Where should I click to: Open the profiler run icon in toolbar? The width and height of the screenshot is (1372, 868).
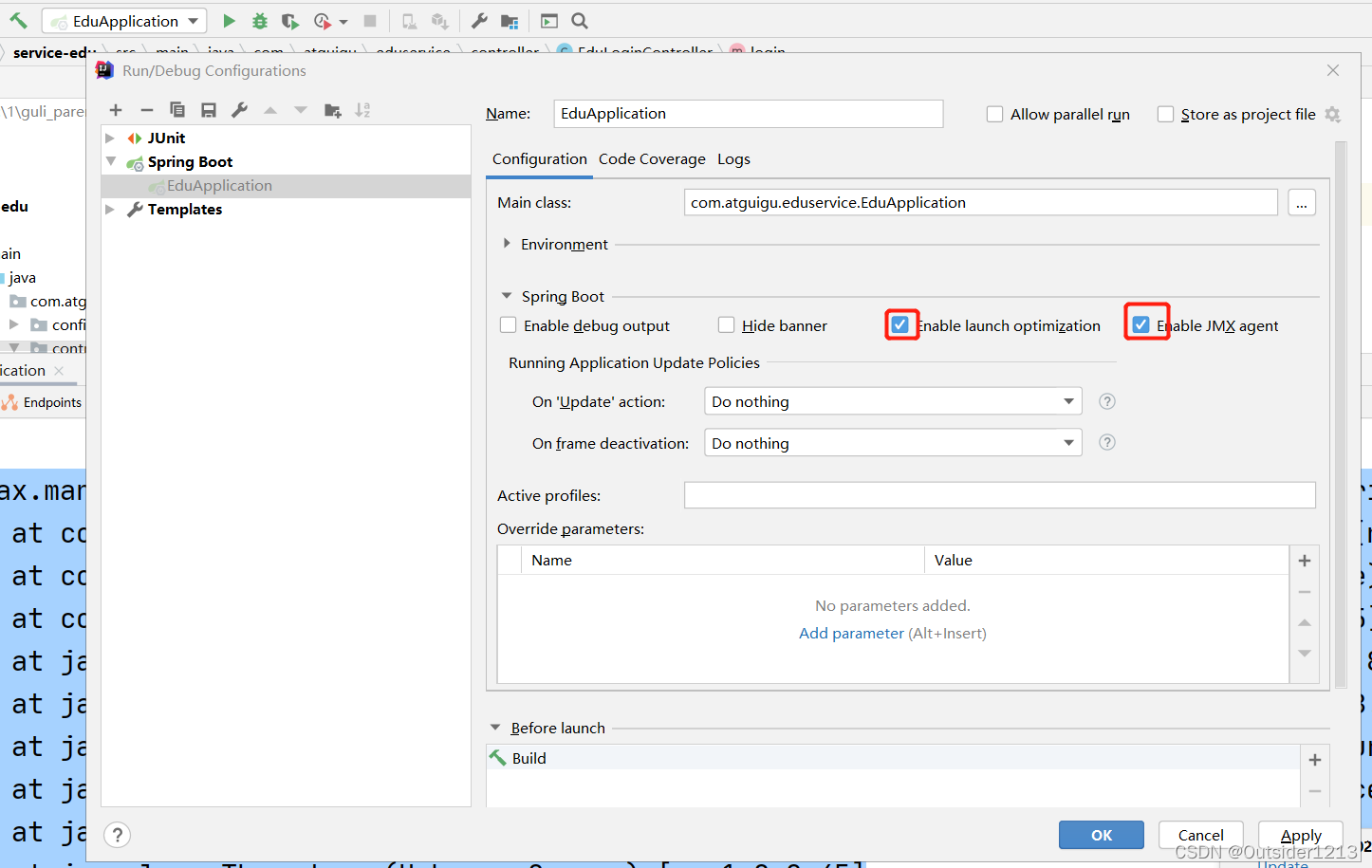[323, 20]
